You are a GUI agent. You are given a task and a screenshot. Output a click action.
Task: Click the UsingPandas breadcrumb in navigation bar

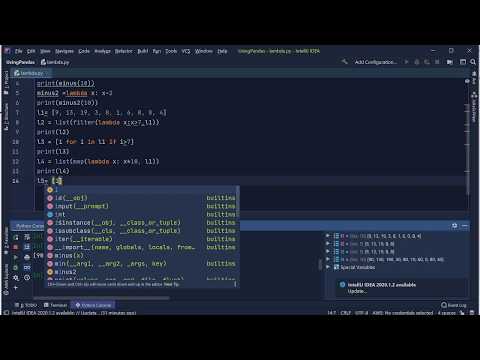[20, 62]
